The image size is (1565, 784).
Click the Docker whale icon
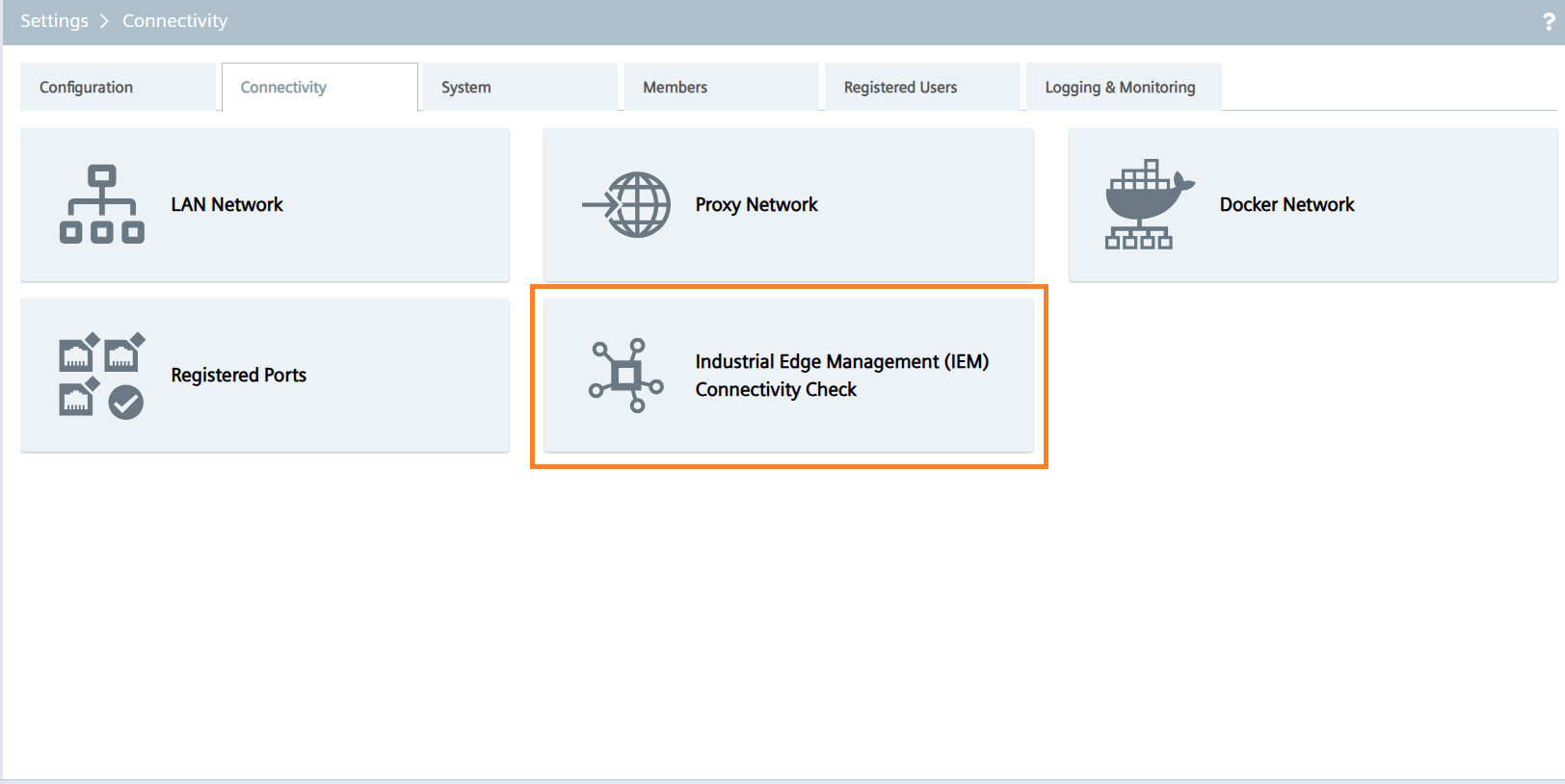pos(1146,204)
